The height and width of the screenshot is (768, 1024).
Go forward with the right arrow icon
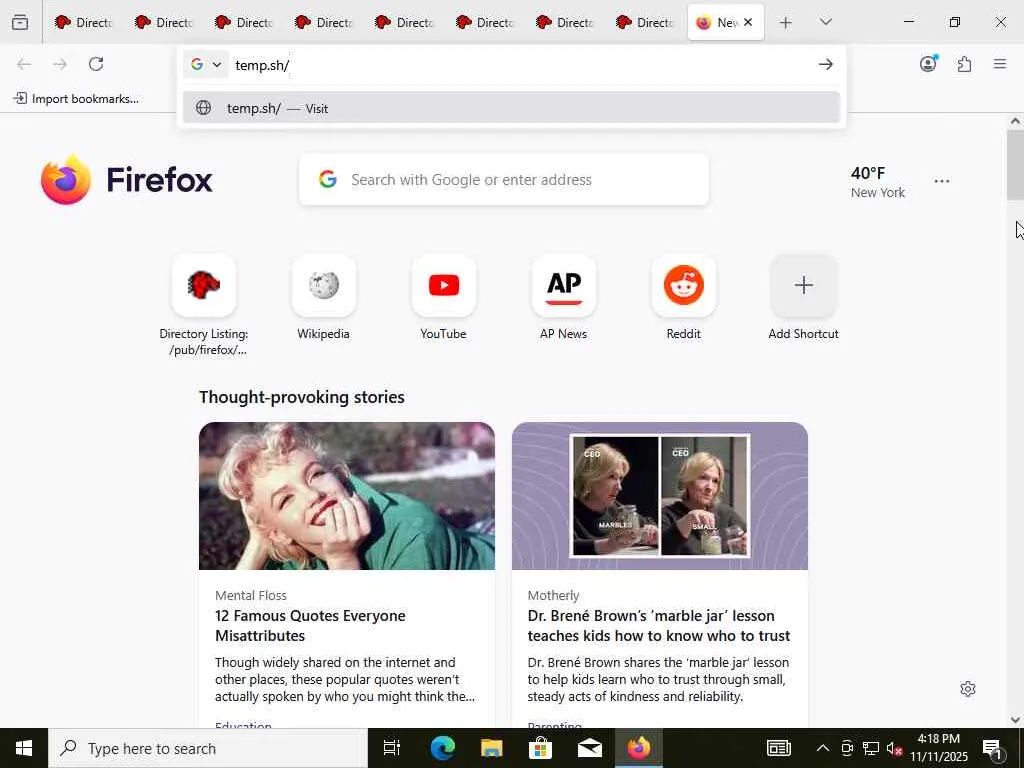point(60,64)
